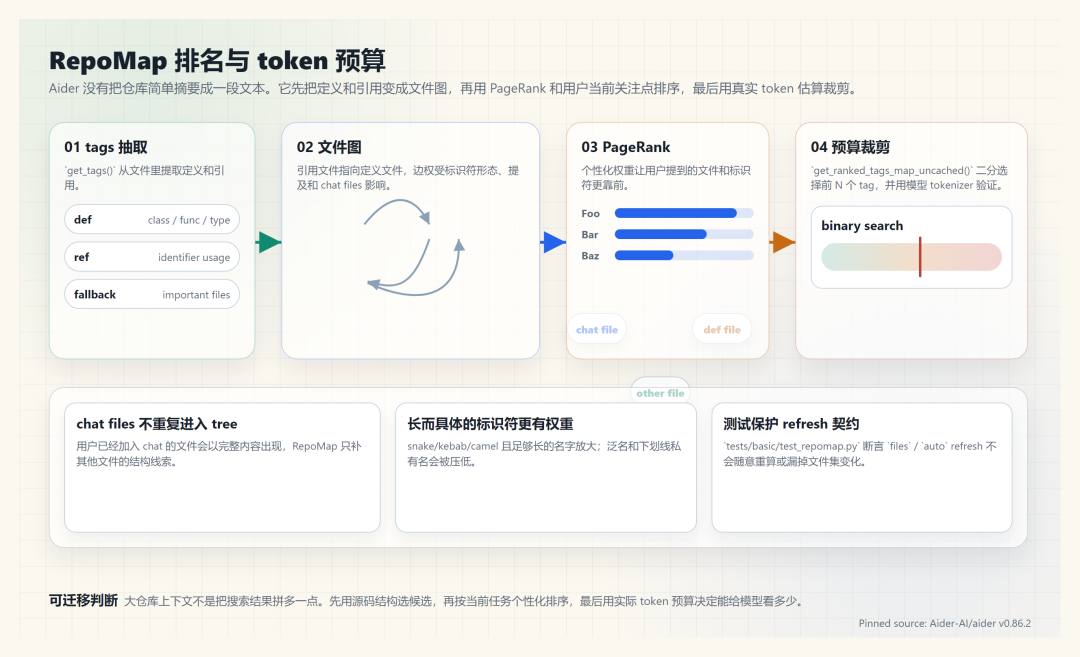Click 'Pinned source: Aider-AI/aider v0.86.2' text
This screenshot has width=1080, height=657.
click(x=944, y=623)
